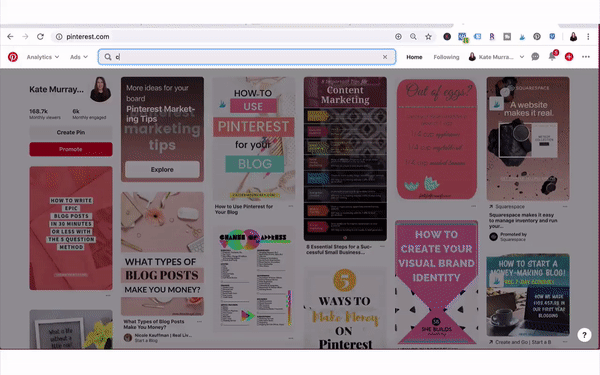This screenshot has height=375, width=600.
Task: Click the dark round extension icon after the star
Action: [447, 37]
